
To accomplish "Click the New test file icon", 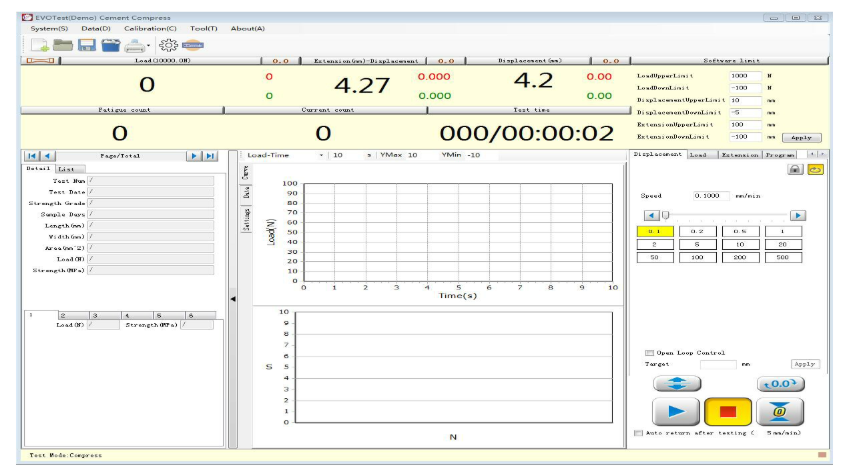I will (39, 46).
